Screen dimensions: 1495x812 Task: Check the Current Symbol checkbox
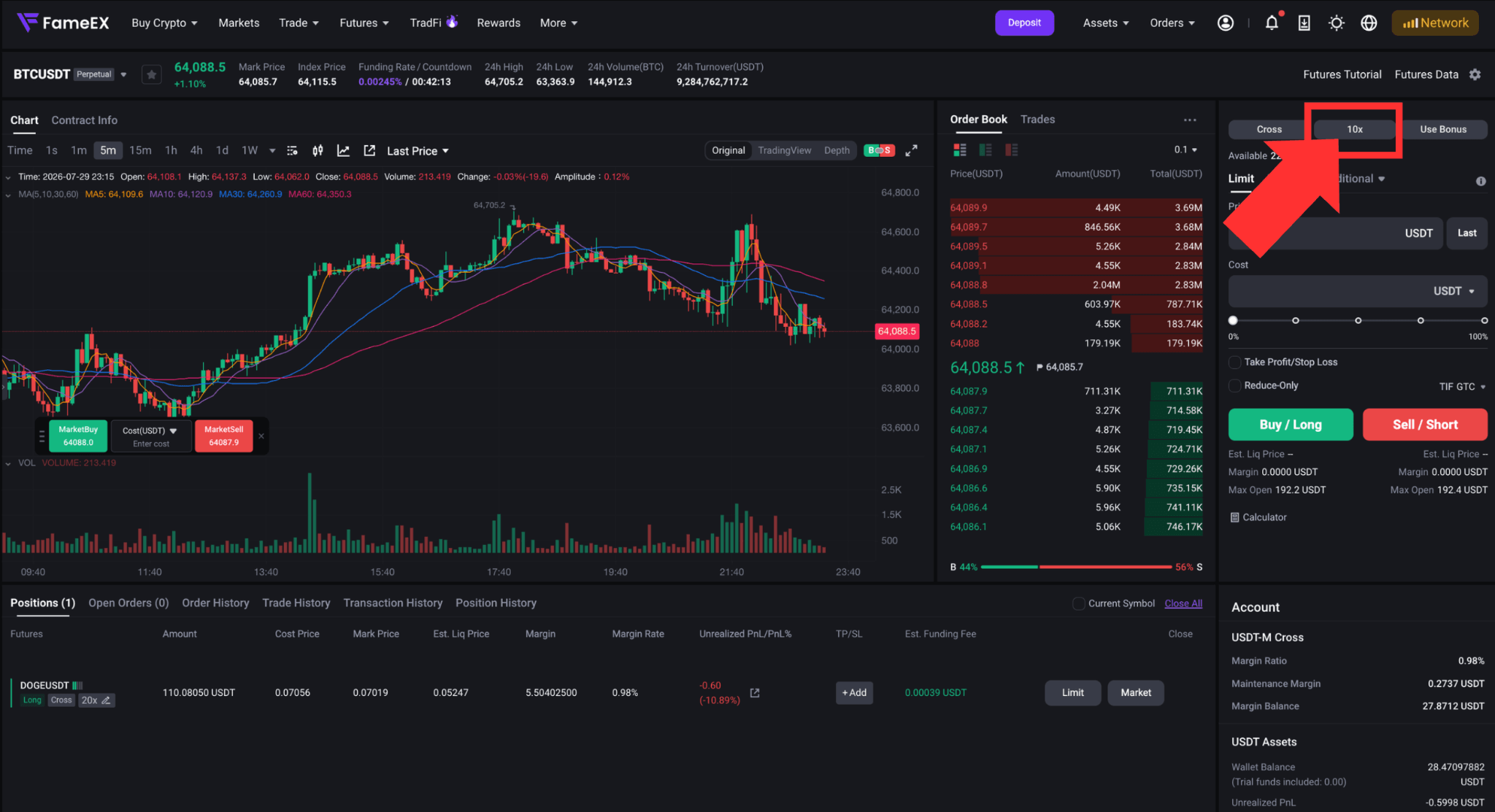tap(1078, 603)
